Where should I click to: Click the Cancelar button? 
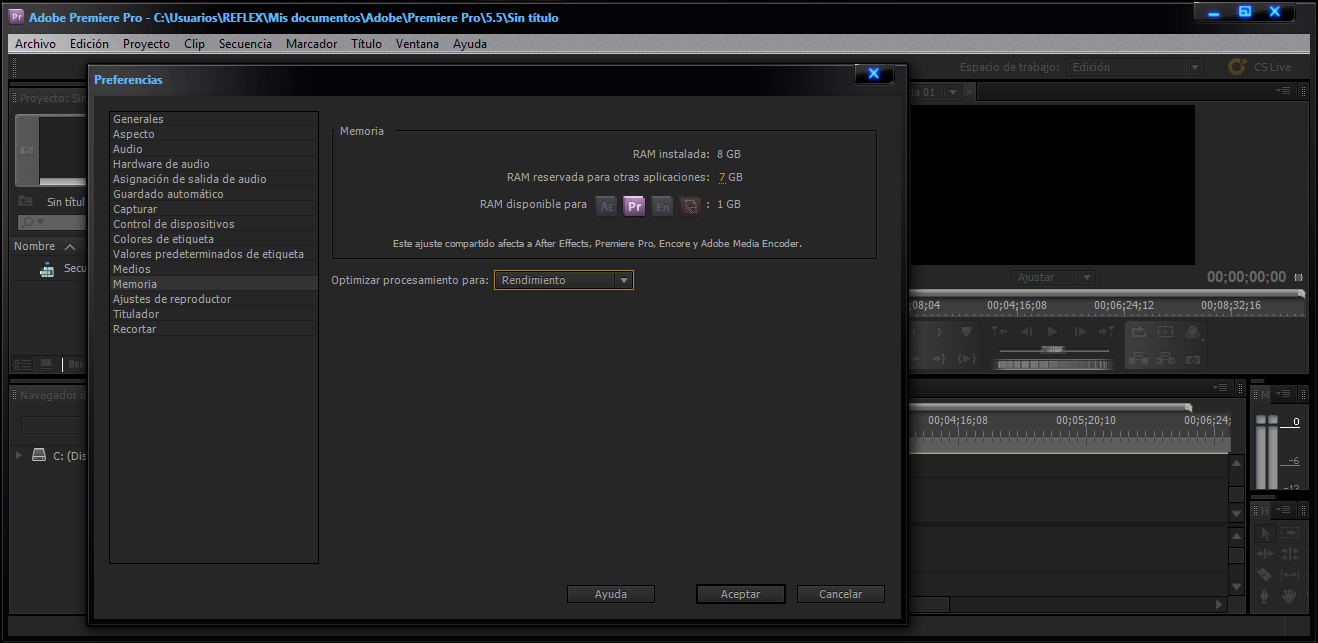(841, 594)
